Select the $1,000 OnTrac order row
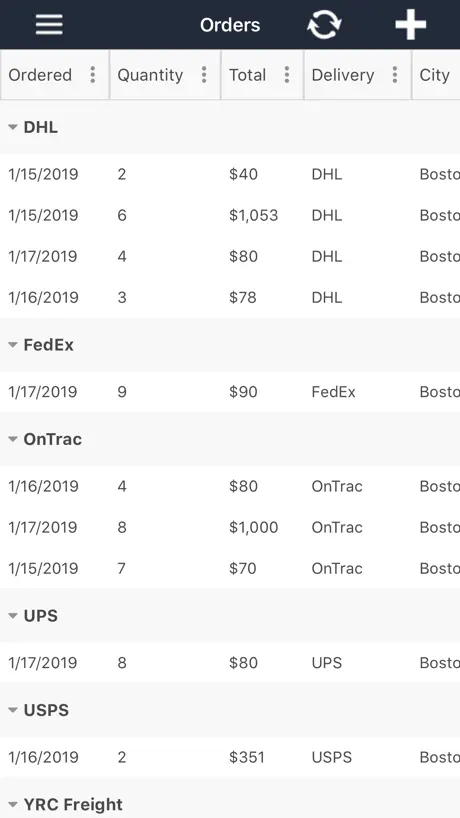This screenshot has height=818, width=460. [x=230, y=527]
